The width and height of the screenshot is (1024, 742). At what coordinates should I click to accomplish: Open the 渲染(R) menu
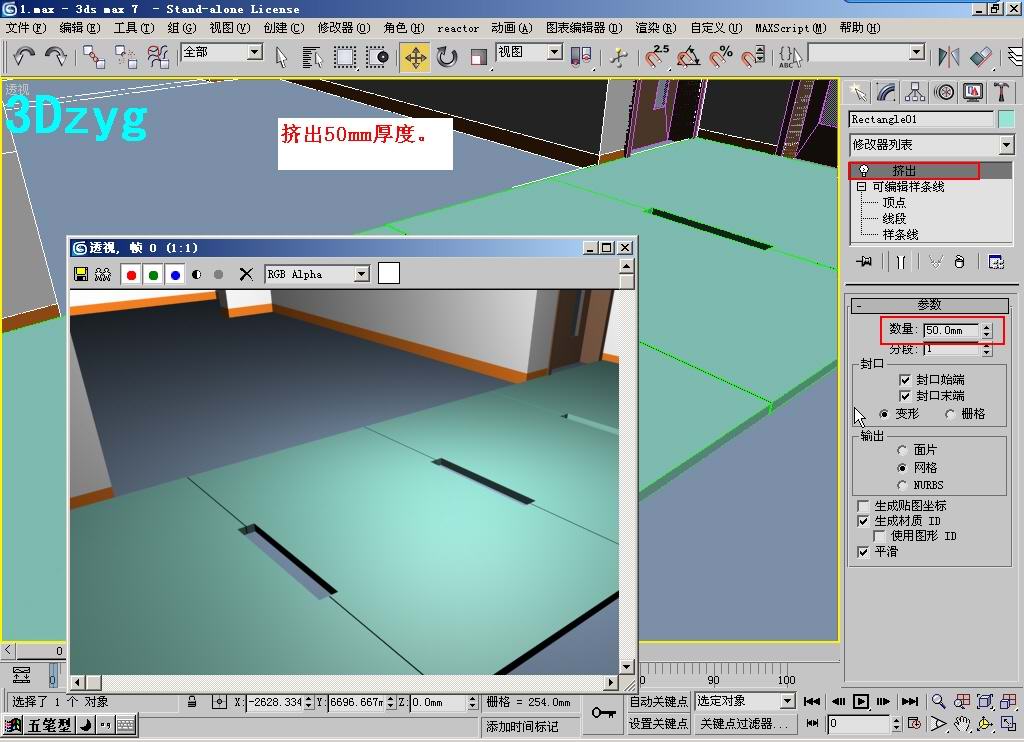[x=656, y=27]
